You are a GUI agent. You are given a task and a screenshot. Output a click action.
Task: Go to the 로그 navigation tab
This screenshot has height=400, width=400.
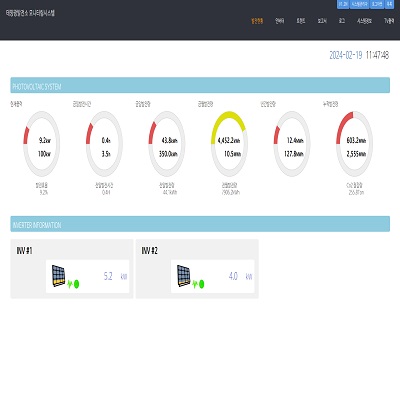[x=342, y=21]
